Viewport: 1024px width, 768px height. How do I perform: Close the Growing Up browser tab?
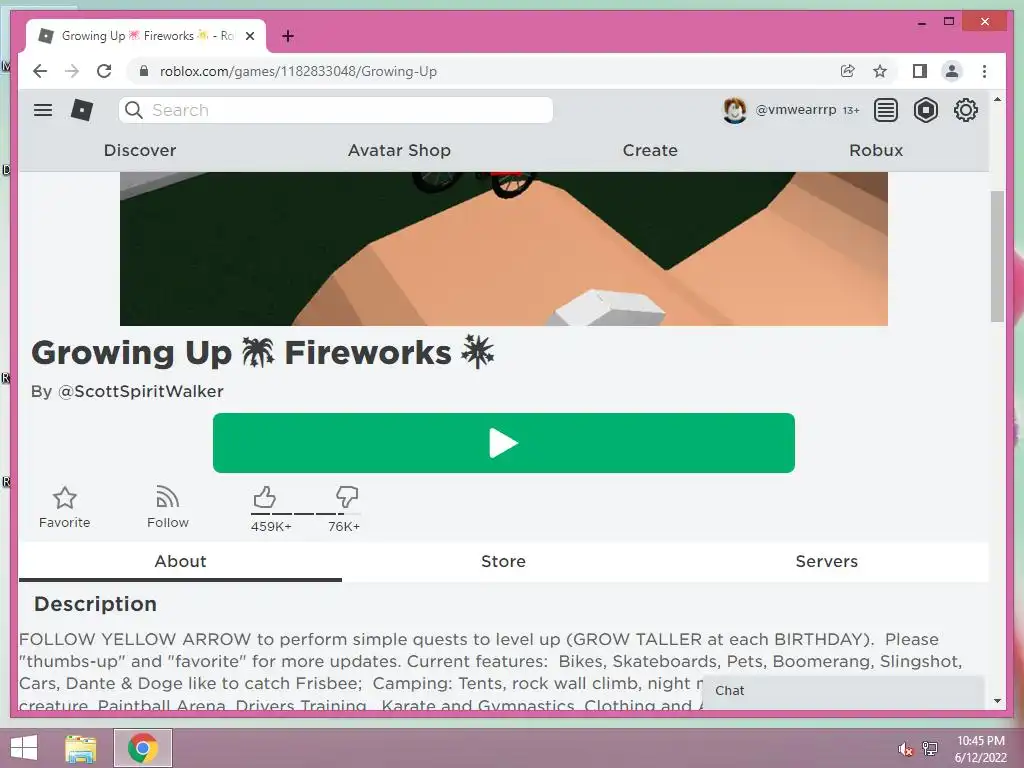249,37
